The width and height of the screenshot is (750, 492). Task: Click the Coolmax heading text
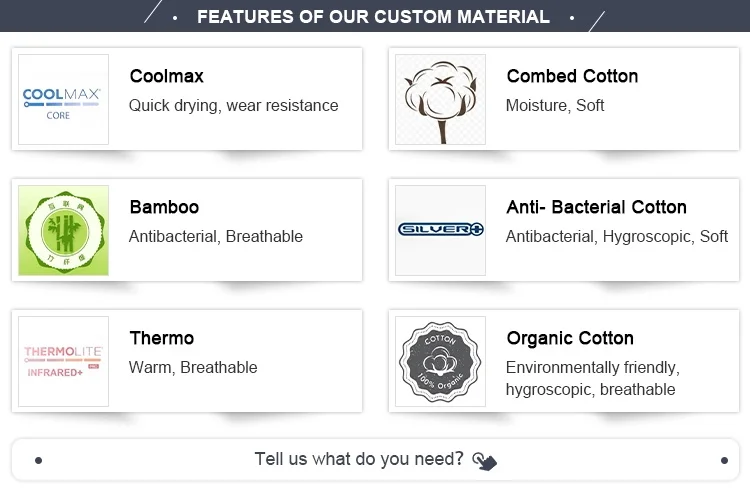coord(166,76)
